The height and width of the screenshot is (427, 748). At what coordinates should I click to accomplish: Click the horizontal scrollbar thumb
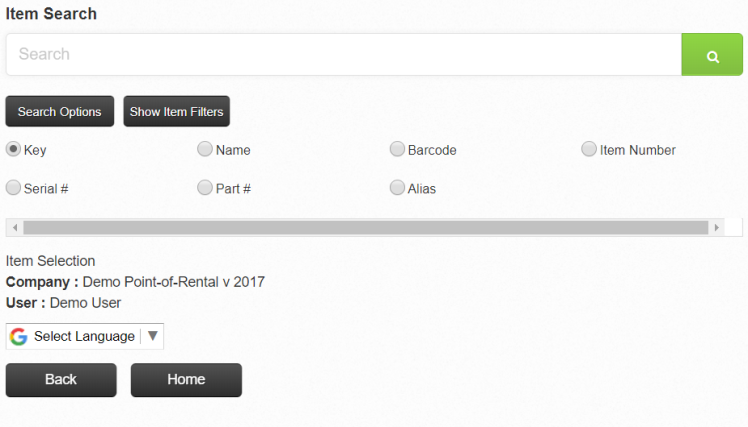click(x=365, y=228)
